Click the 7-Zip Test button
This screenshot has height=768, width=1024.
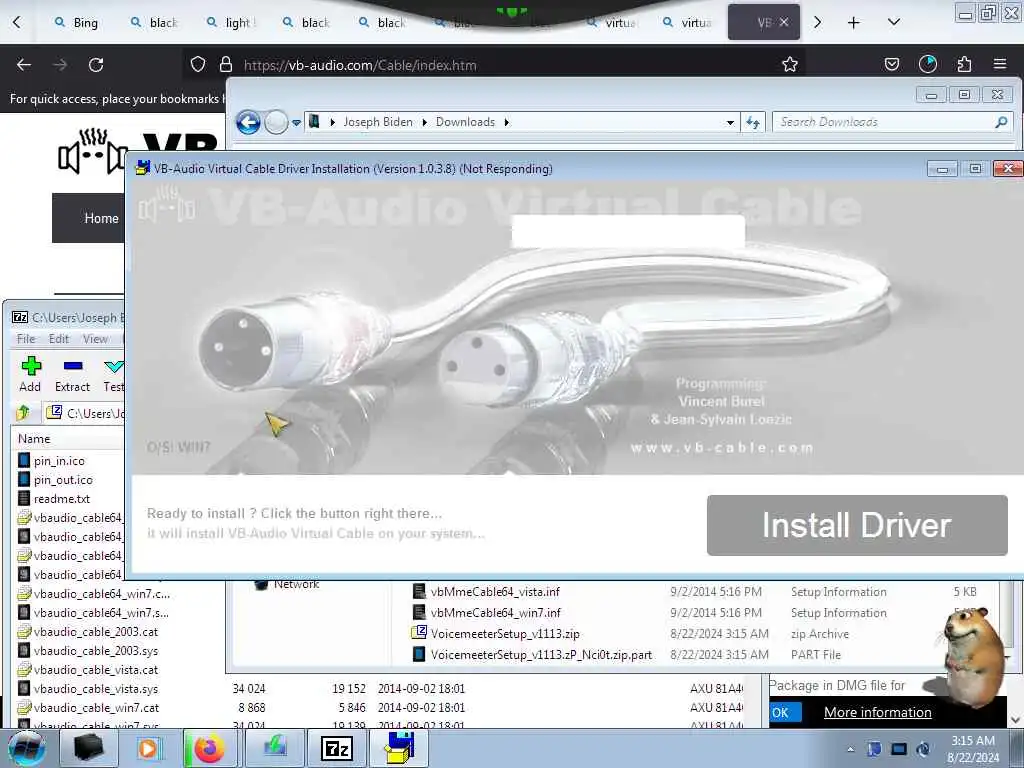(113, 375)
